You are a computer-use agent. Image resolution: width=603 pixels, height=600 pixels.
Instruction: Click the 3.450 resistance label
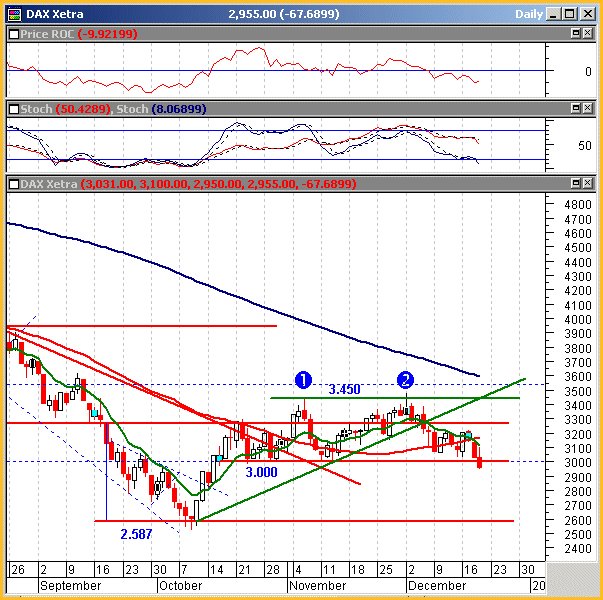click(x=345, y=389)
